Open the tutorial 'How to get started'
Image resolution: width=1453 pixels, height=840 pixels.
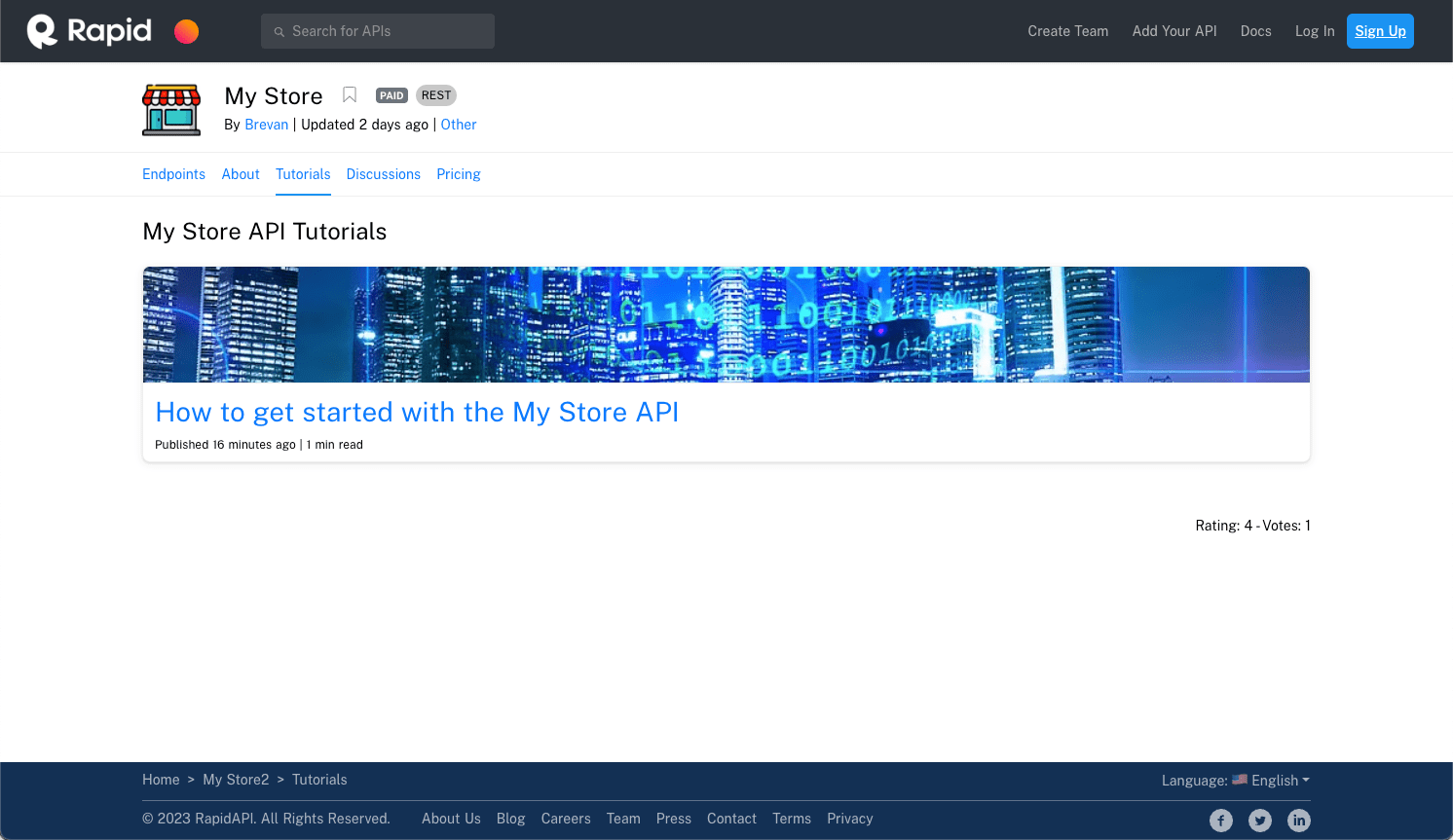point(417,412)
